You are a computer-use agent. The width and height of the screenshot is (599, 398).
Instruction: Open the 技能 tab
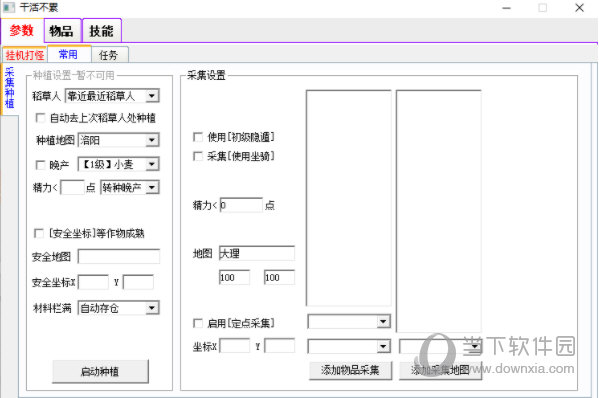coord(102,31)
